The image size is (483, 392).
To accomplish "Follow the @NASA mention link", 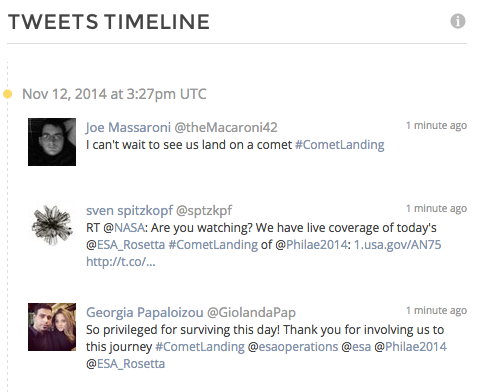I will tap(129, 228).
